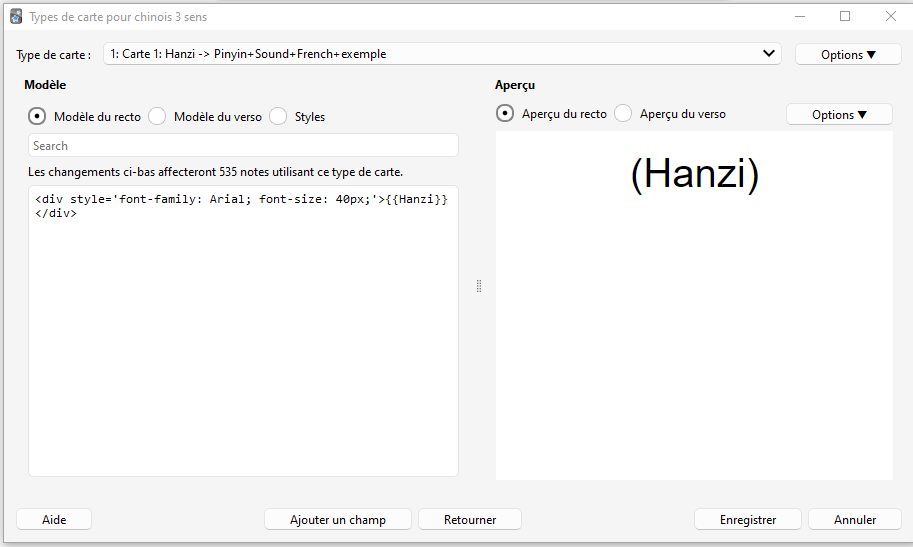Select the Modèle du verso radio button
This screenshot has height=547, width=913.
pyautogui.click(x=158, y=117)
